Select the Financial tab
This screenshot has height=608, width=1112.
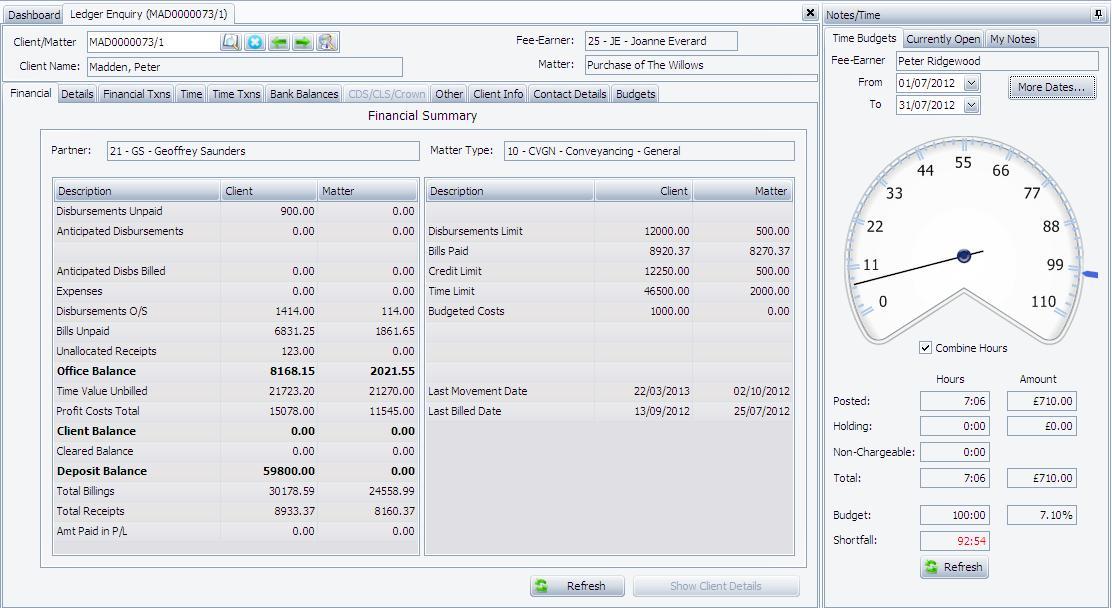point(30,93)
